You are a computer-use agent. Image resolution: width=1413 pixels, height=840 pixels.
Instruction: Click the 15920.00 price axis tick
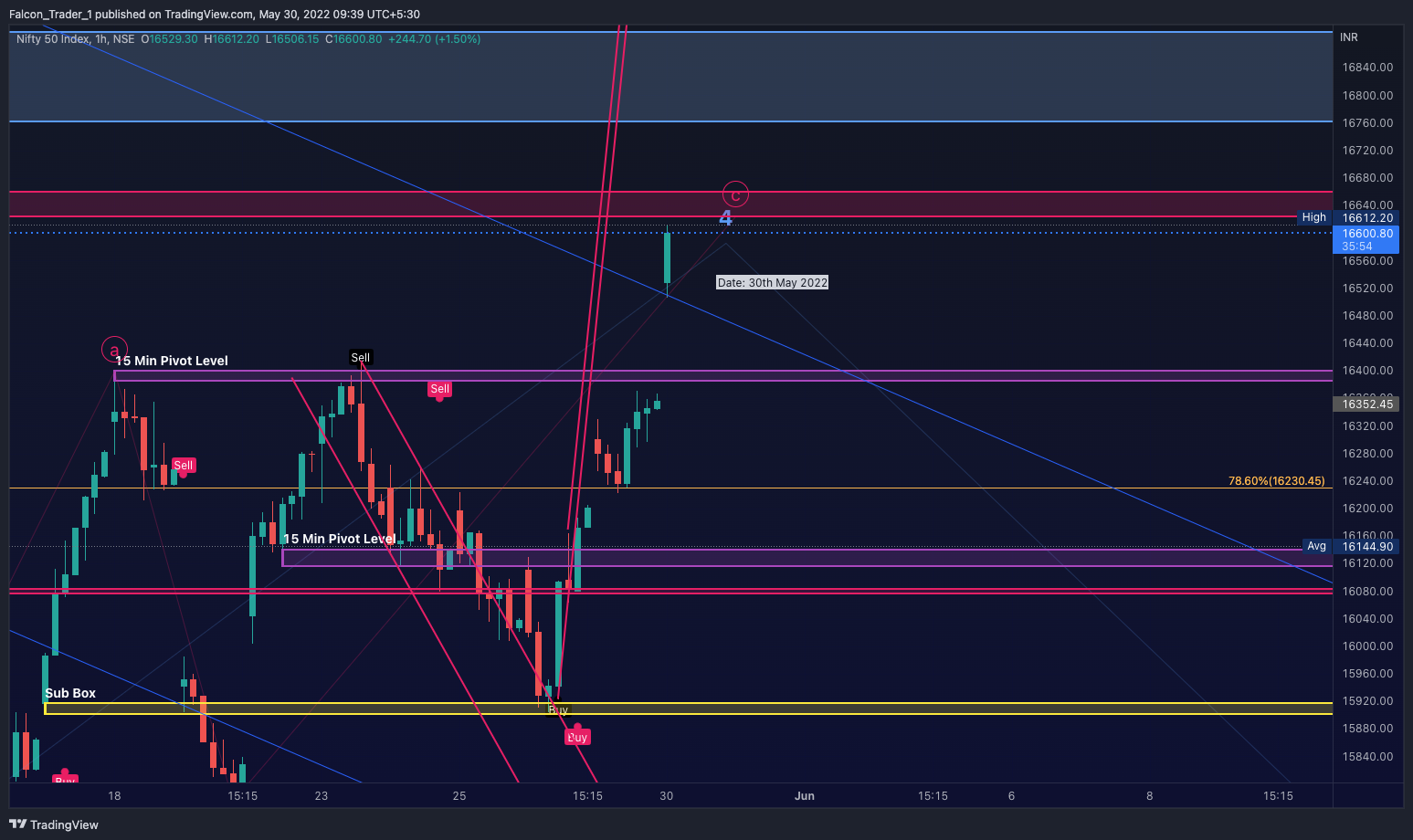tap(1367, 700)
